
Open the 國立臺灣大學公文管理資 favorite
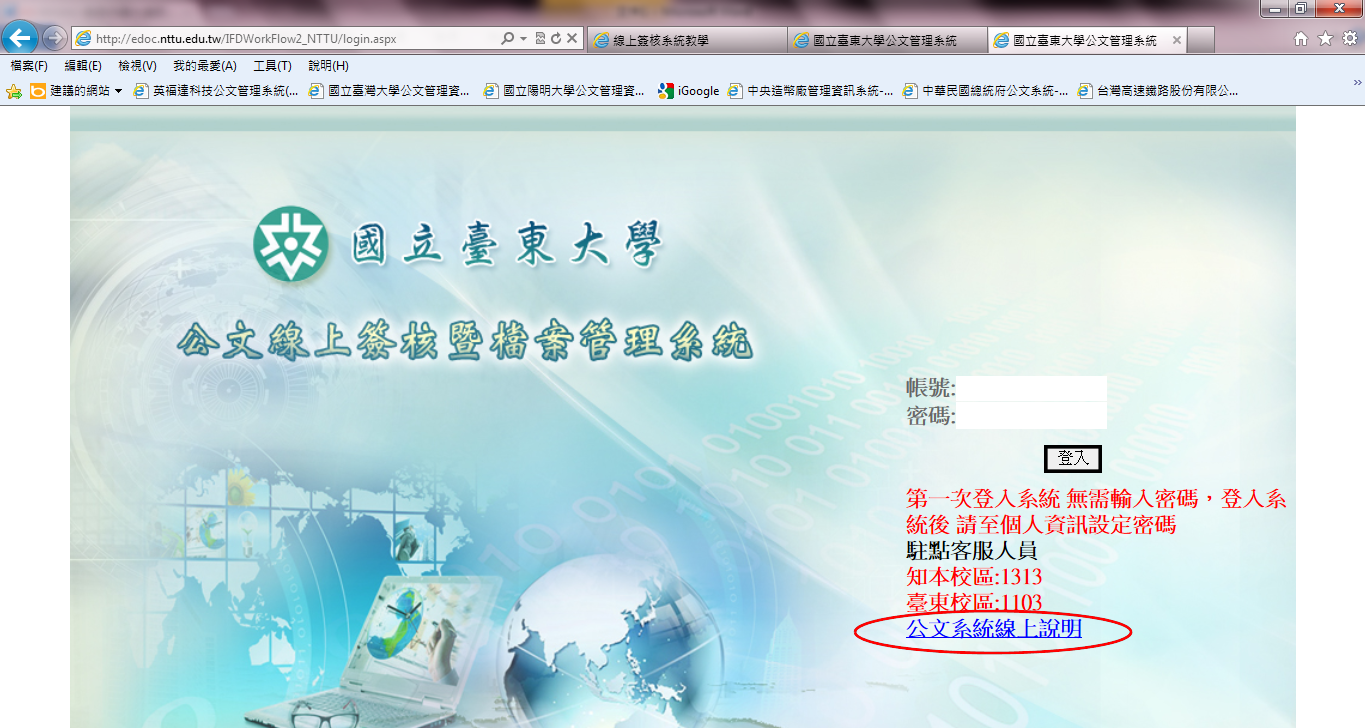coord(389,91)
